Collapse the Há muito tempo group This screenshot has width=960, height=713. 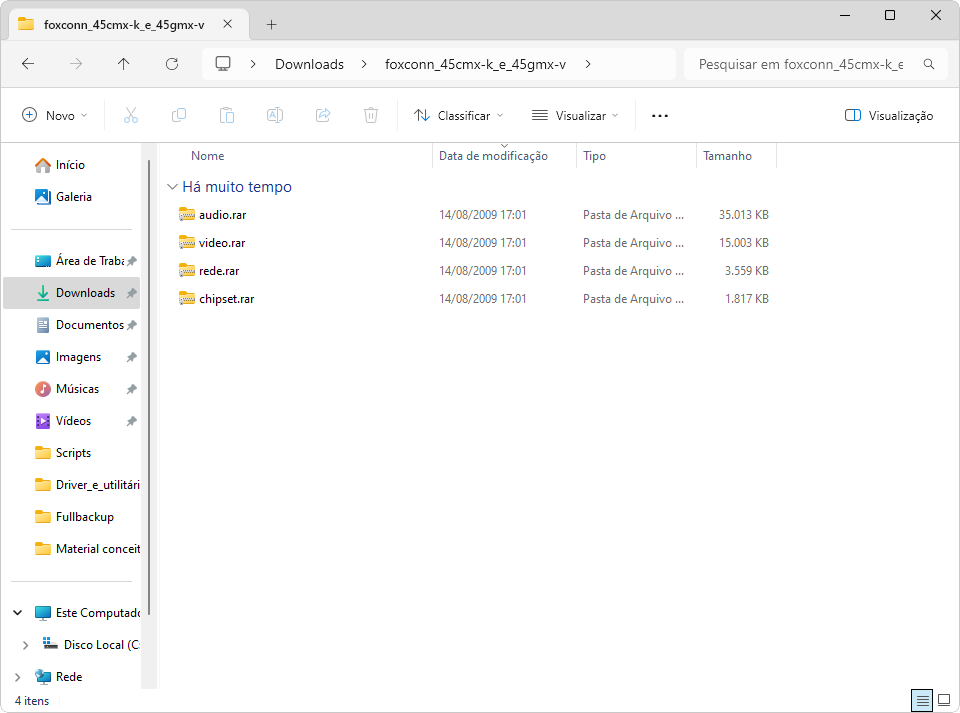coord(173,187)
